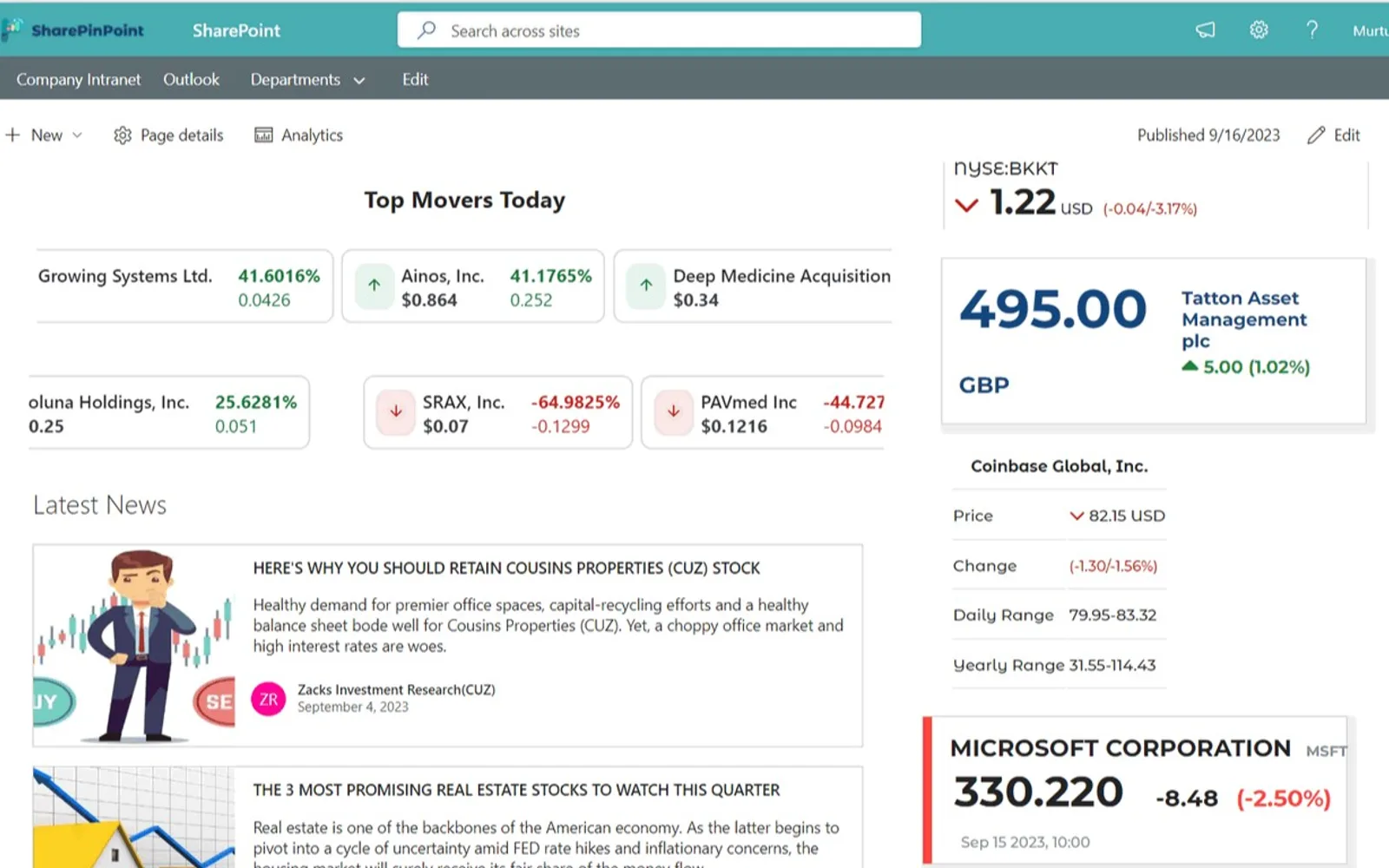Image resolution: width=1389 pixels, height=868 pixels.
Task: Click the up arrow on Deep Medicine Acquisition
Action: (x=646, y=285)
